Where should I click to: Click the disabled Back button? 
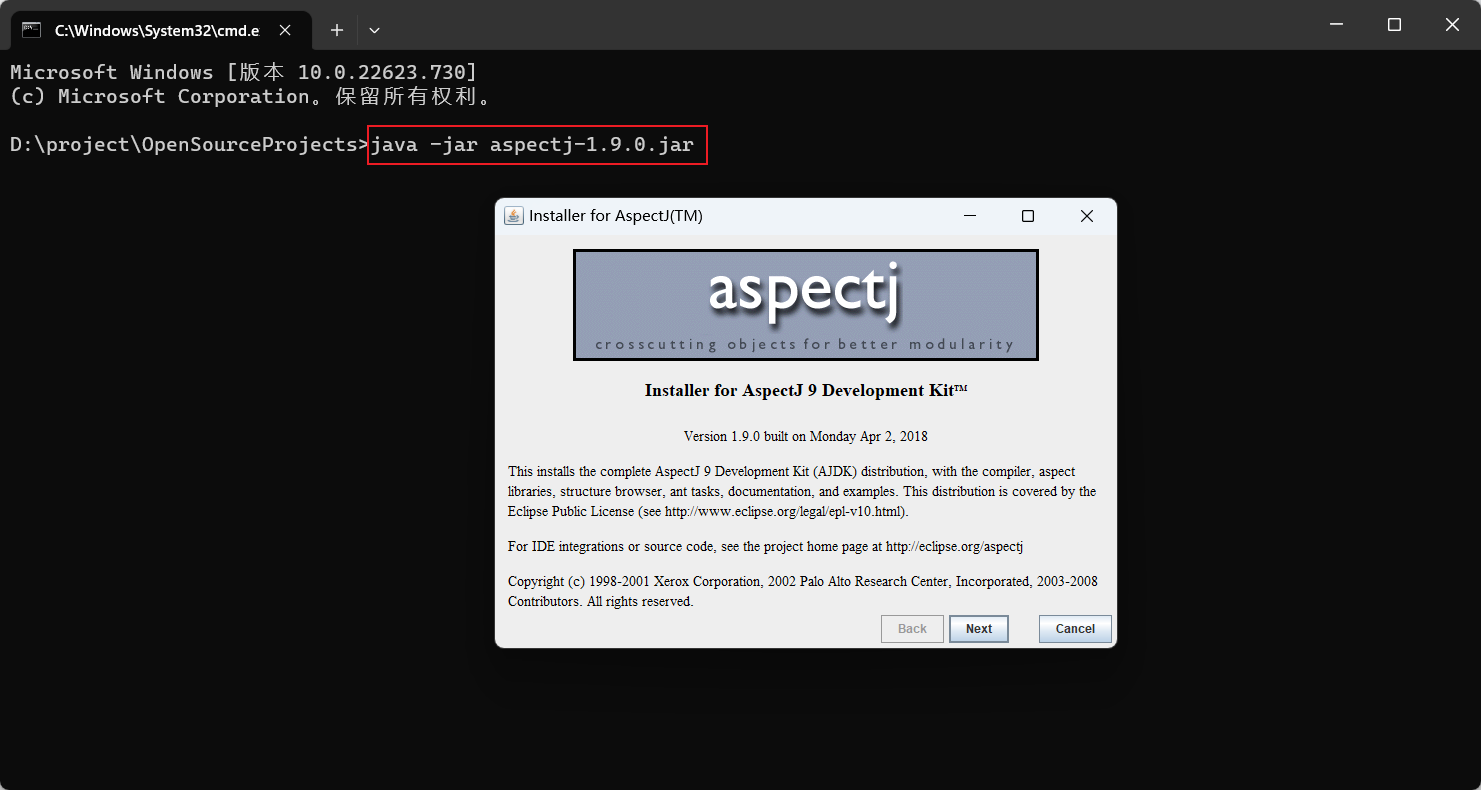click(x=911, y=628)
